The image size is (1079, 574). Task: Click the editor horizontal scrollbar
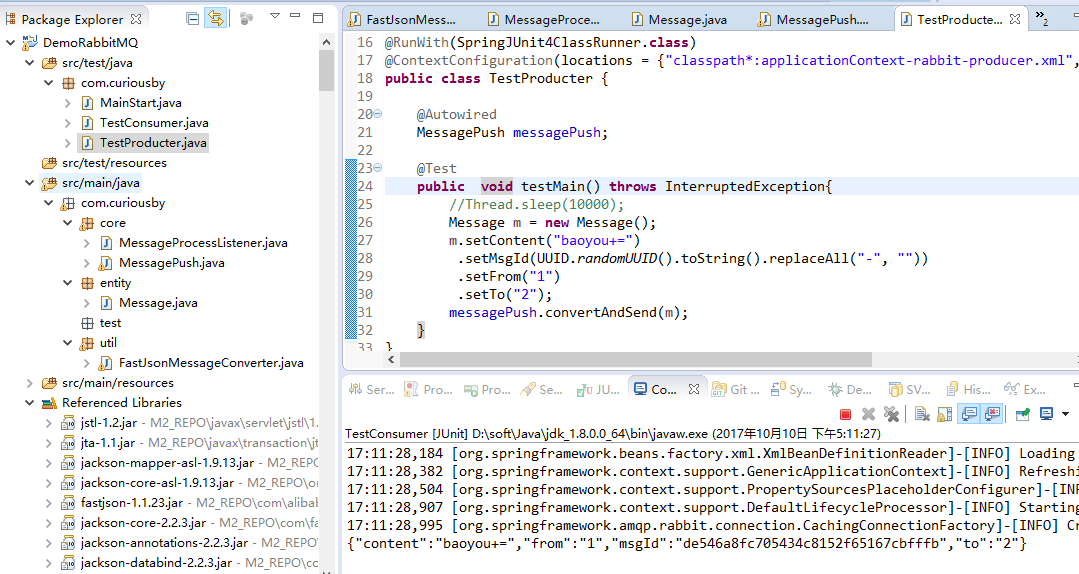pos(610,359)
